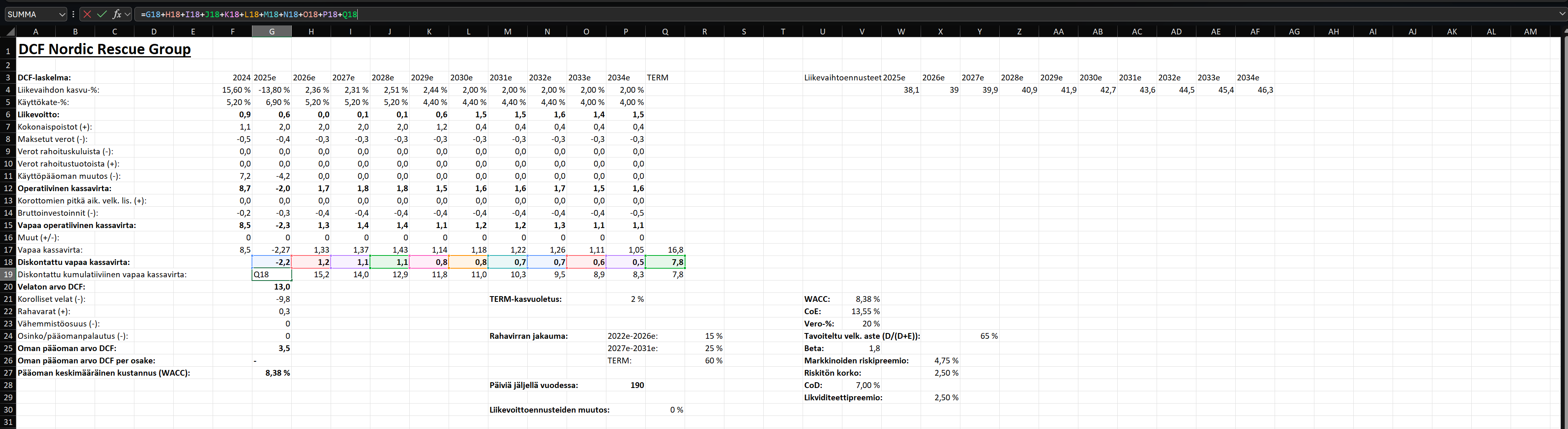Select column U header
The width and height of the screenshot is (1568, 429).
pyautogui.click(x=822, y=32)
